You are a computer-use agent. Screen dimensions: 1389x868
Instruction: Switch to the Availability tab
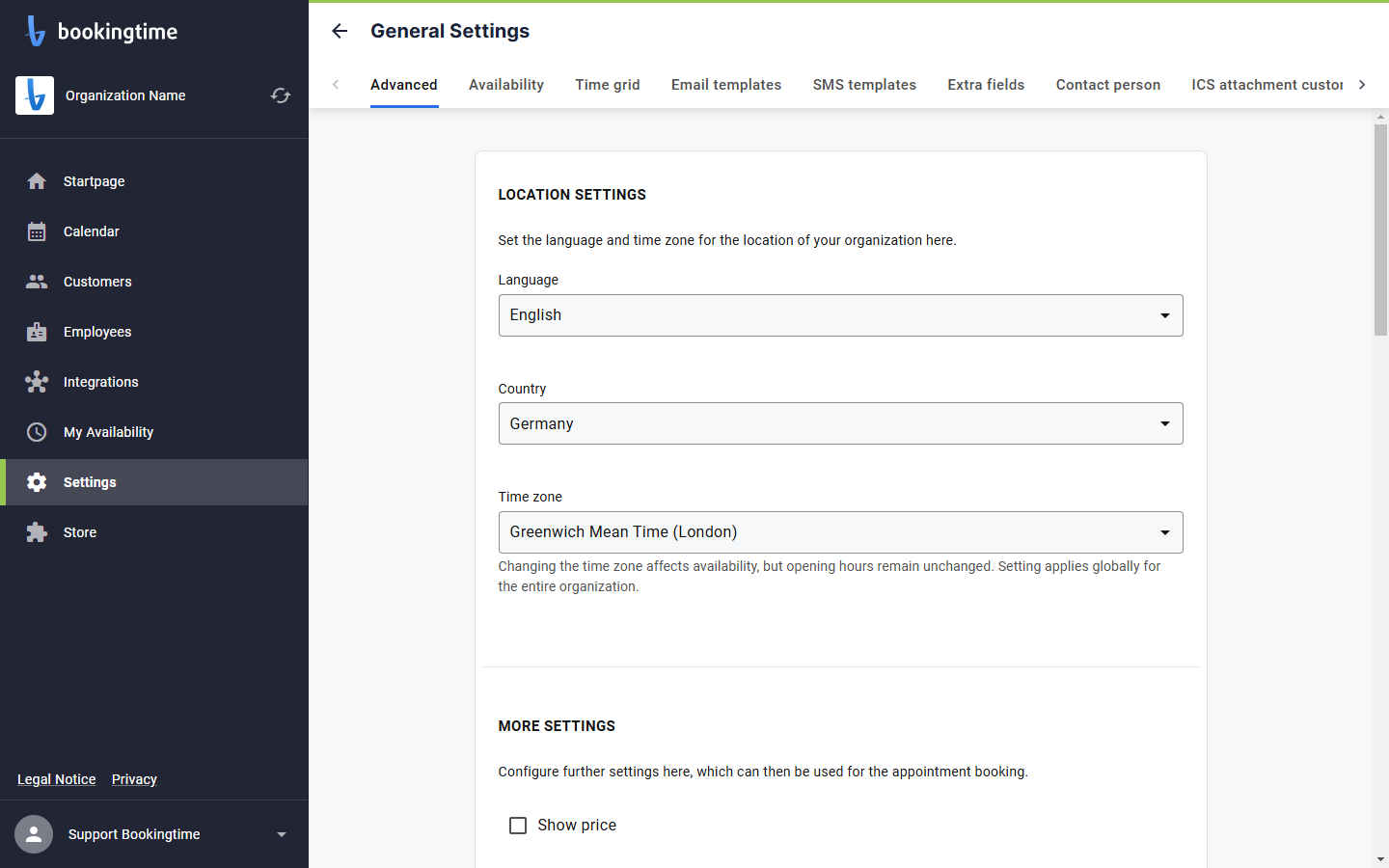pos(506,85)
